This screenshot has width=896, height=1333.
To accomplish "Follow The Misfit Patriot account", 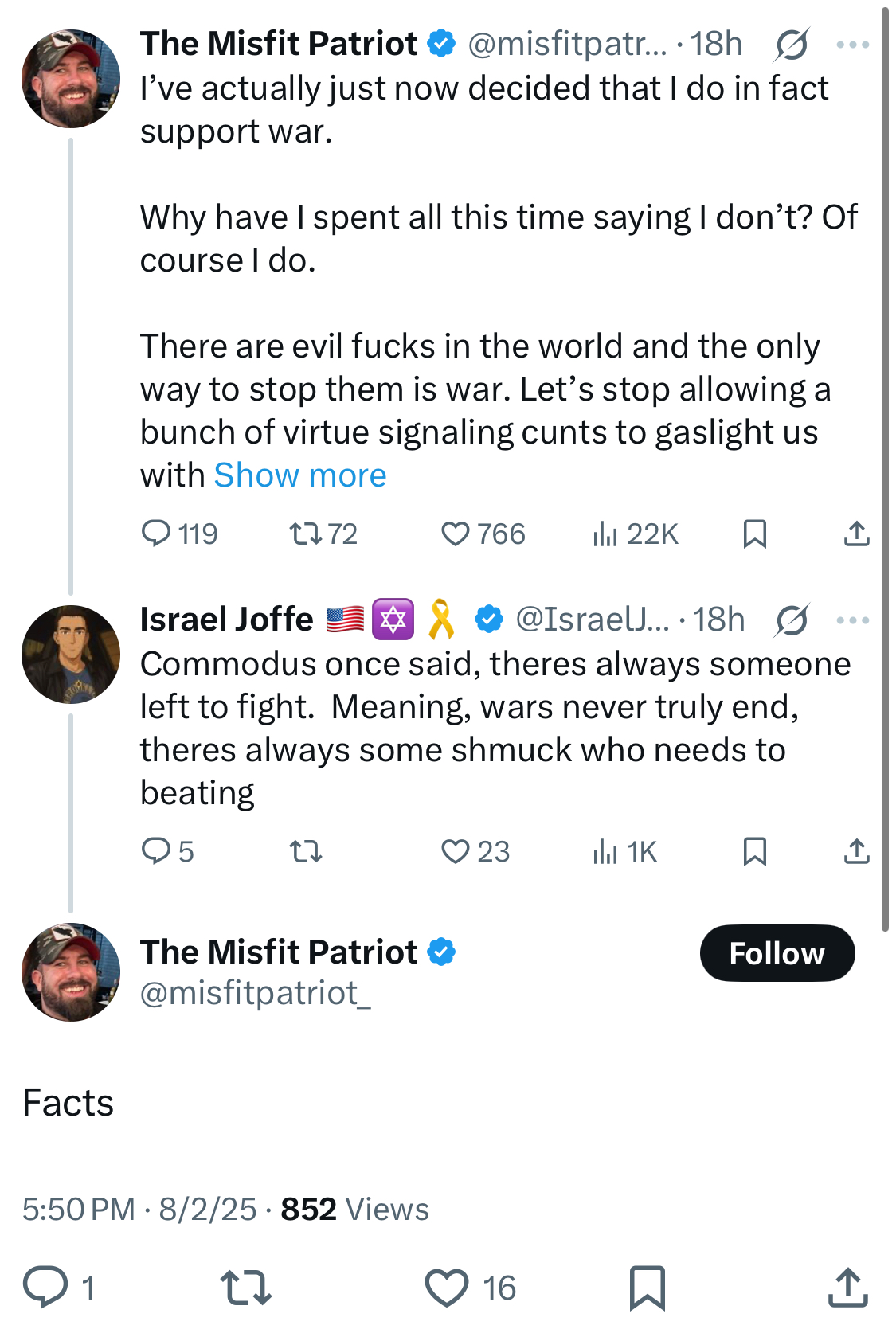I will (777, 953).
